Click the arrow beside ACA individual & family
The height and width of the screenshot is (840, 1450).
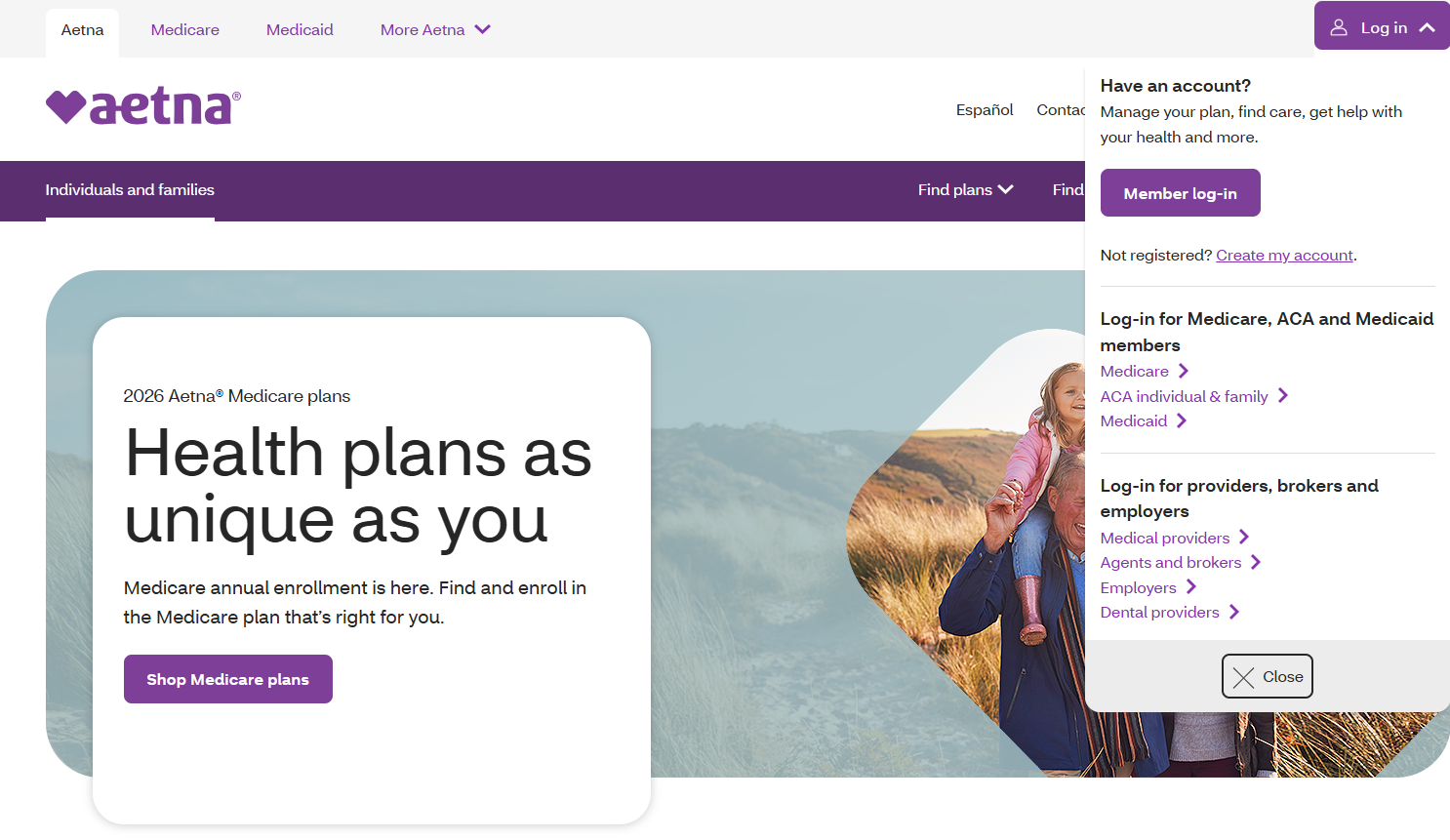[1283, 395]
